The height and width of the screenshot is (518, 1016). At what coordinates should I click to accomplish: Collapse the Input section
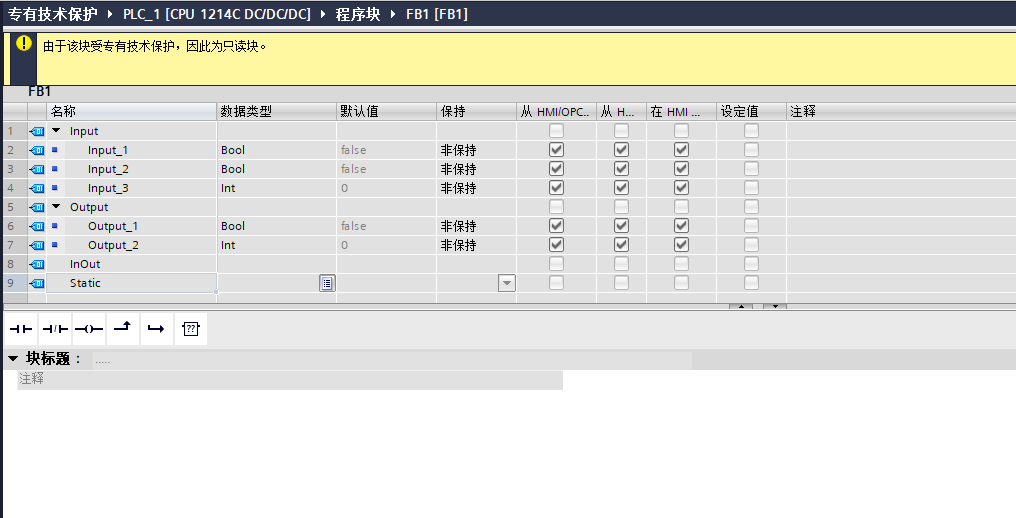56,130
